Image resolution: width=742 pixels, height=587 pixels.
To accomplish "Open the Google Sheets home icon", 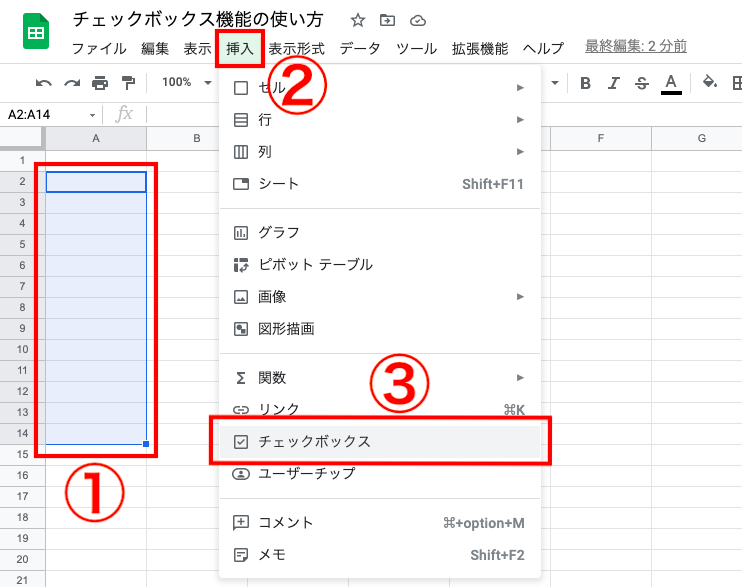I will (36, 32).
